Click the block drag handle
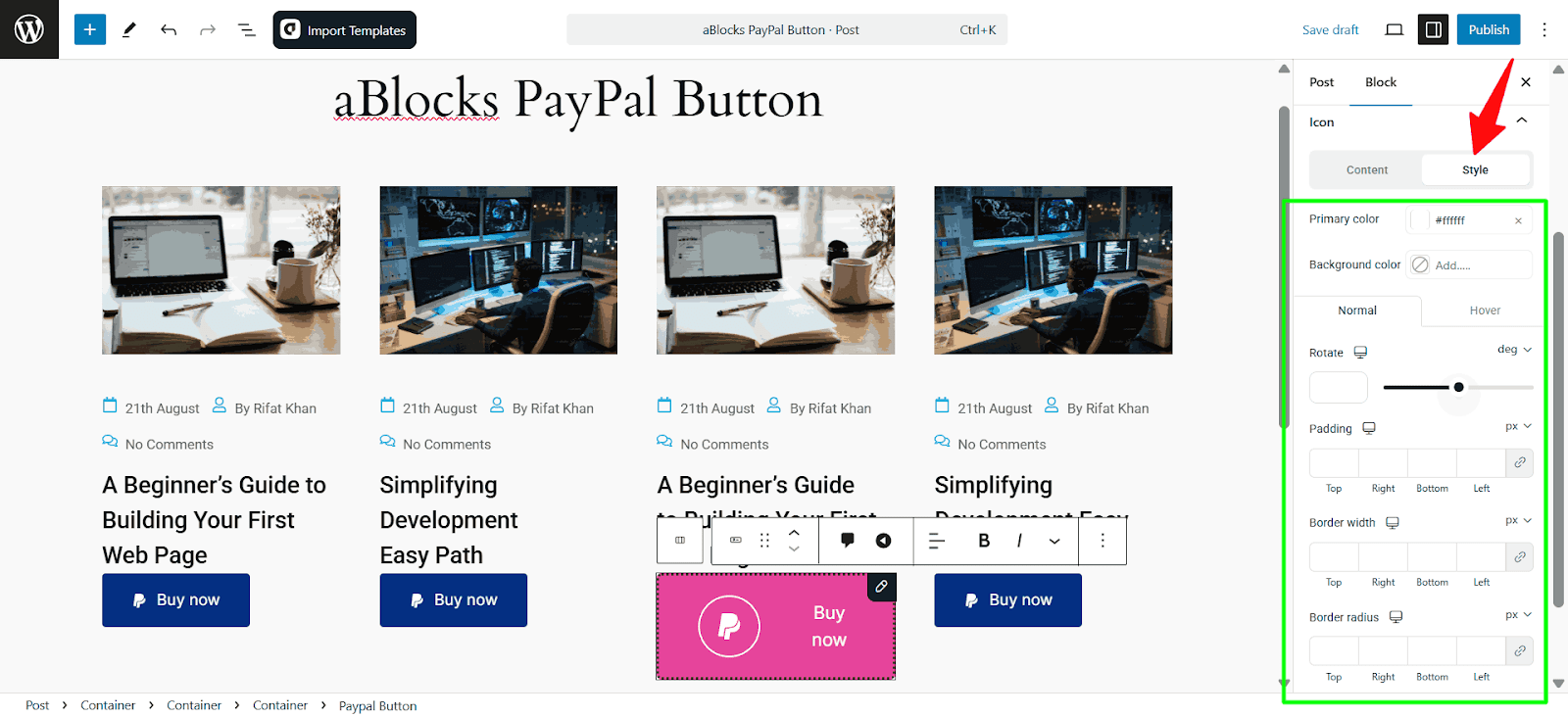Screen dimensions: 1568x717 (x=764, y=540)
